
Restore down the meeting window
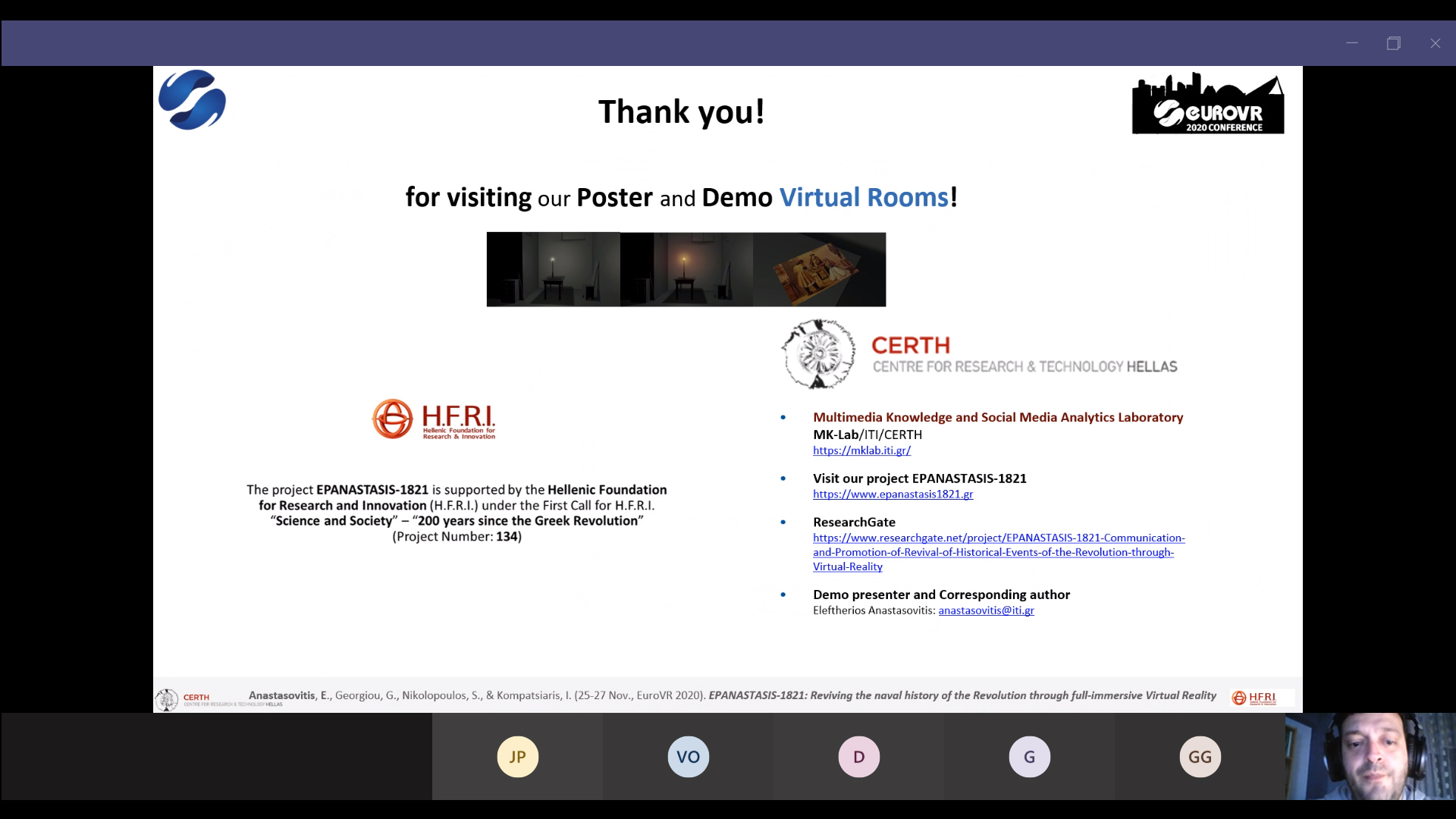[1393, 43]
